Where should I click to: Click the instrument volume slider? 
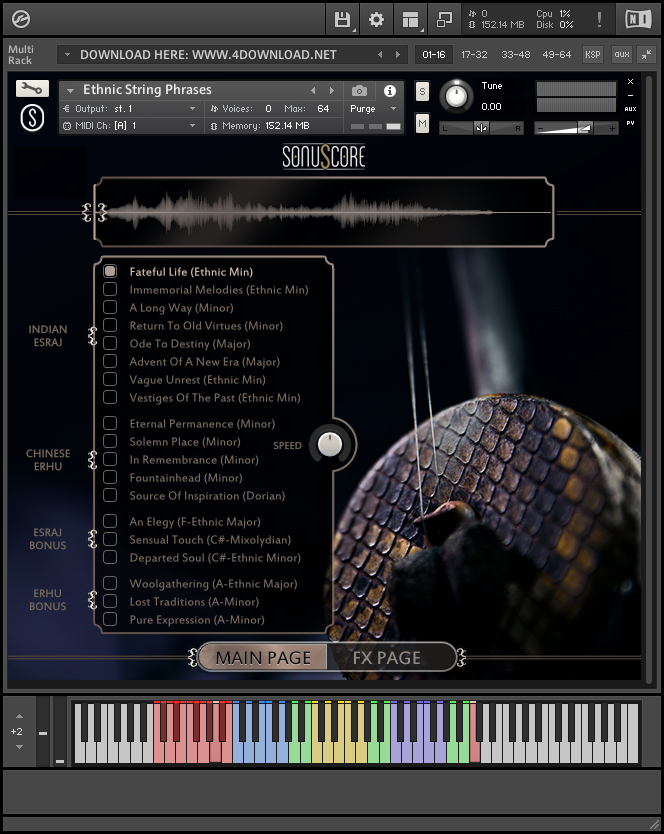click(x=576, y=128)
